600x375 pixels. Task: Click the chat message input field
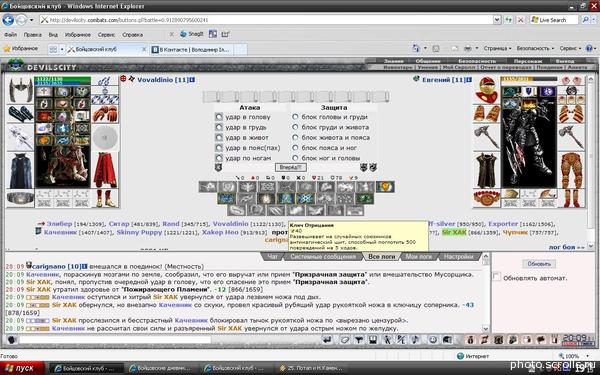coord(115,339)
